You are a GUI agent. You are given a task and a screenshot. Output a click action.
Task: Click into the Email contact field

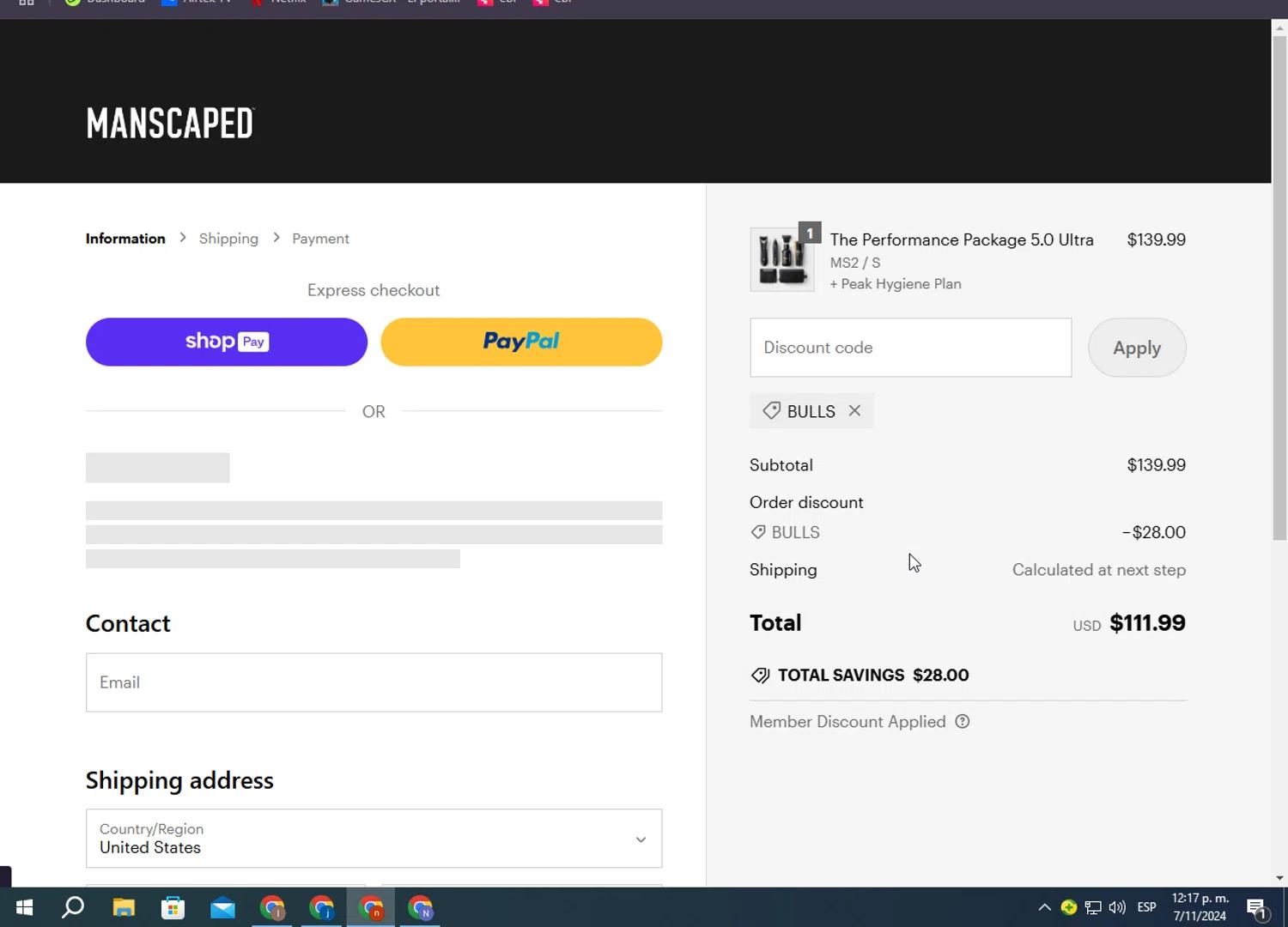(374, 682)
